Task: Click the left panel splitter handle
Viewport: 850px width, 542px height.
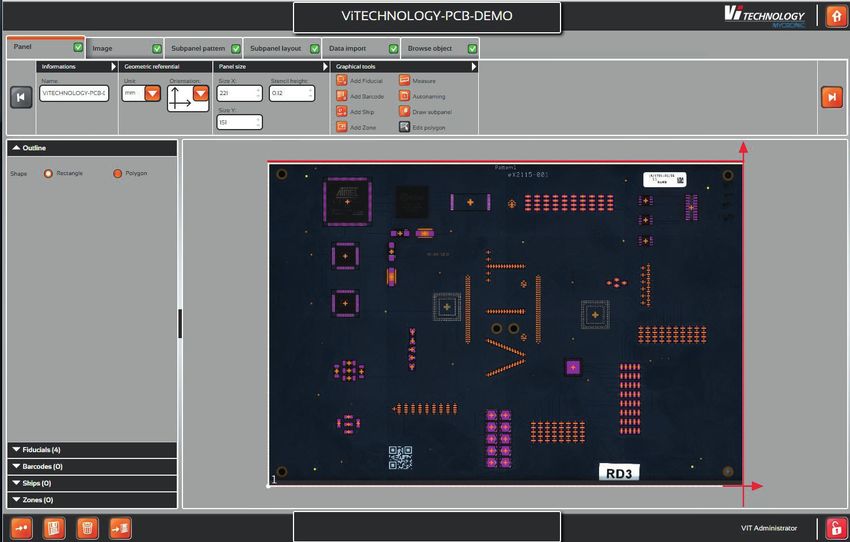Action: [x=180, y=324]
